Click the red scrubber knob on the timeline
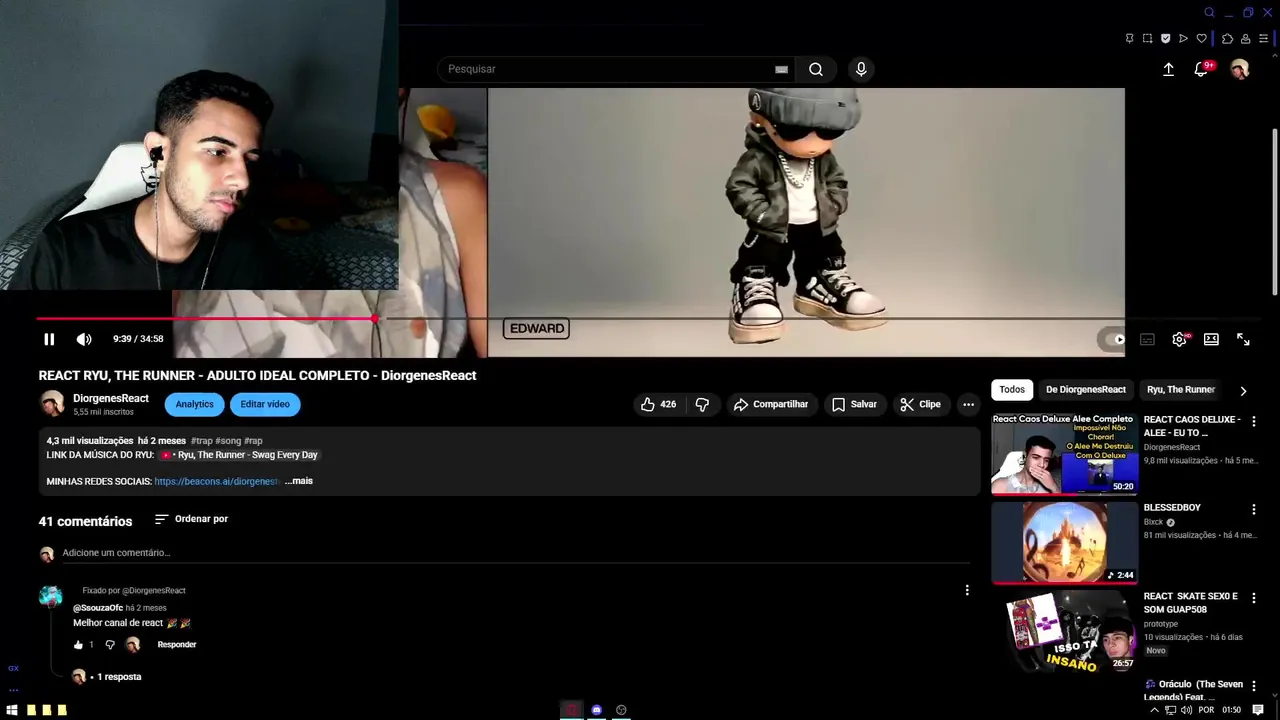This screenshot has width=1280, height=720. pyautogui.click(x=374, y=319)
